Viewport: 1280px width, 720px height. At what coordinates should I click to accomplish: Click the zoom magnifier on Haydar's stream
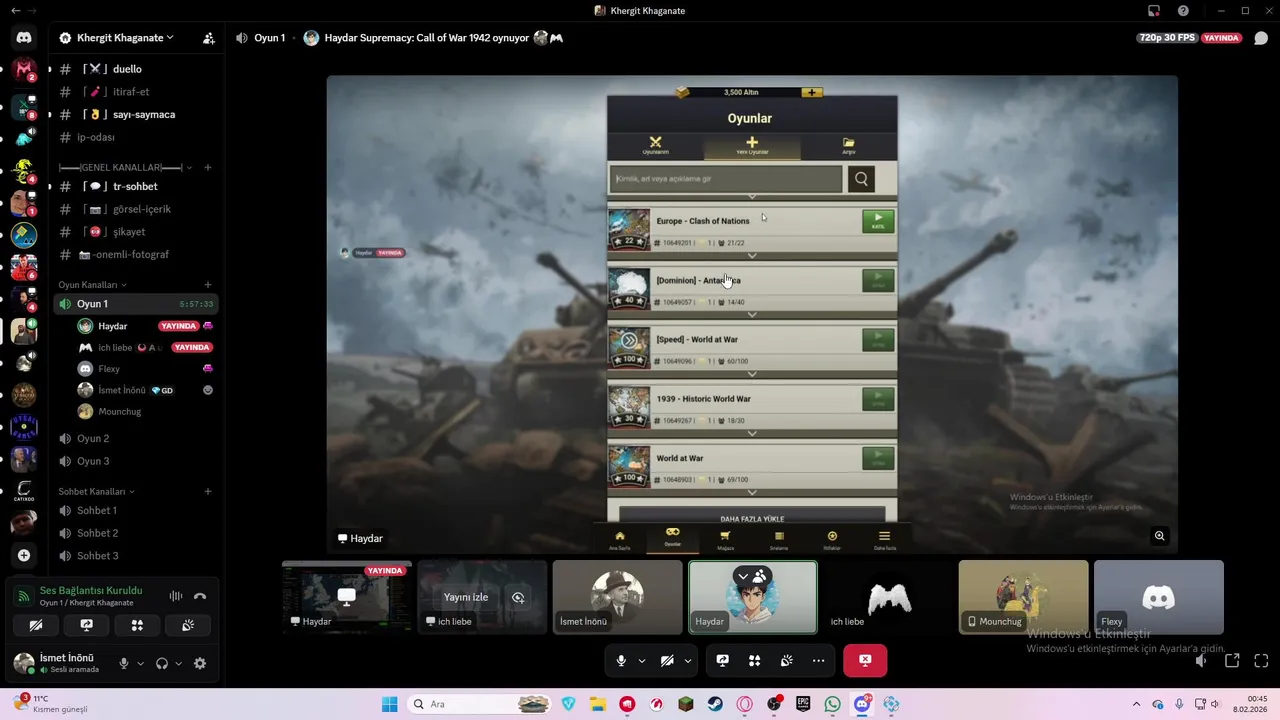(x=1159, y=536)
